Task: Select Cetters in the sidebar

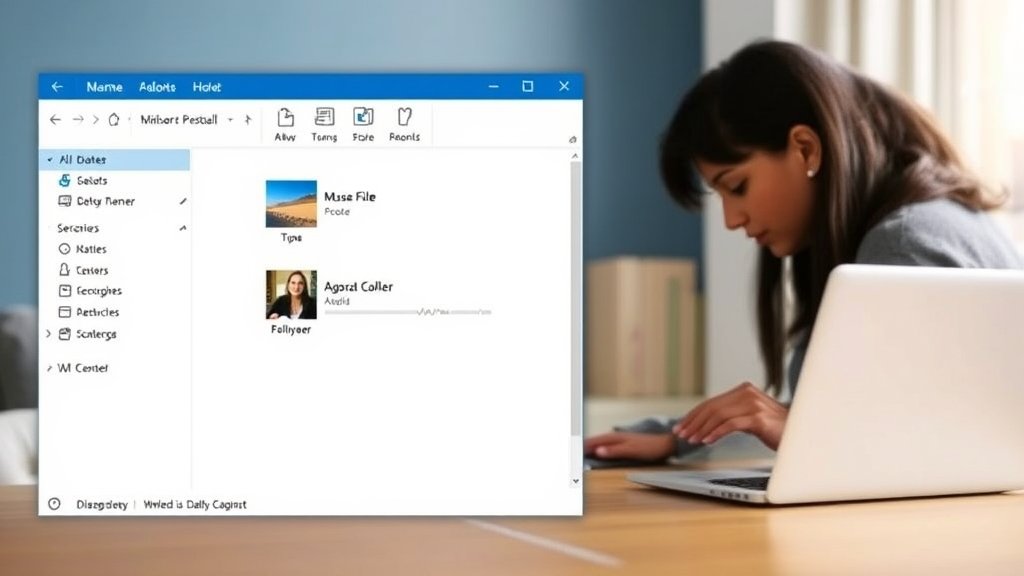Action: [x=92, y=270]
